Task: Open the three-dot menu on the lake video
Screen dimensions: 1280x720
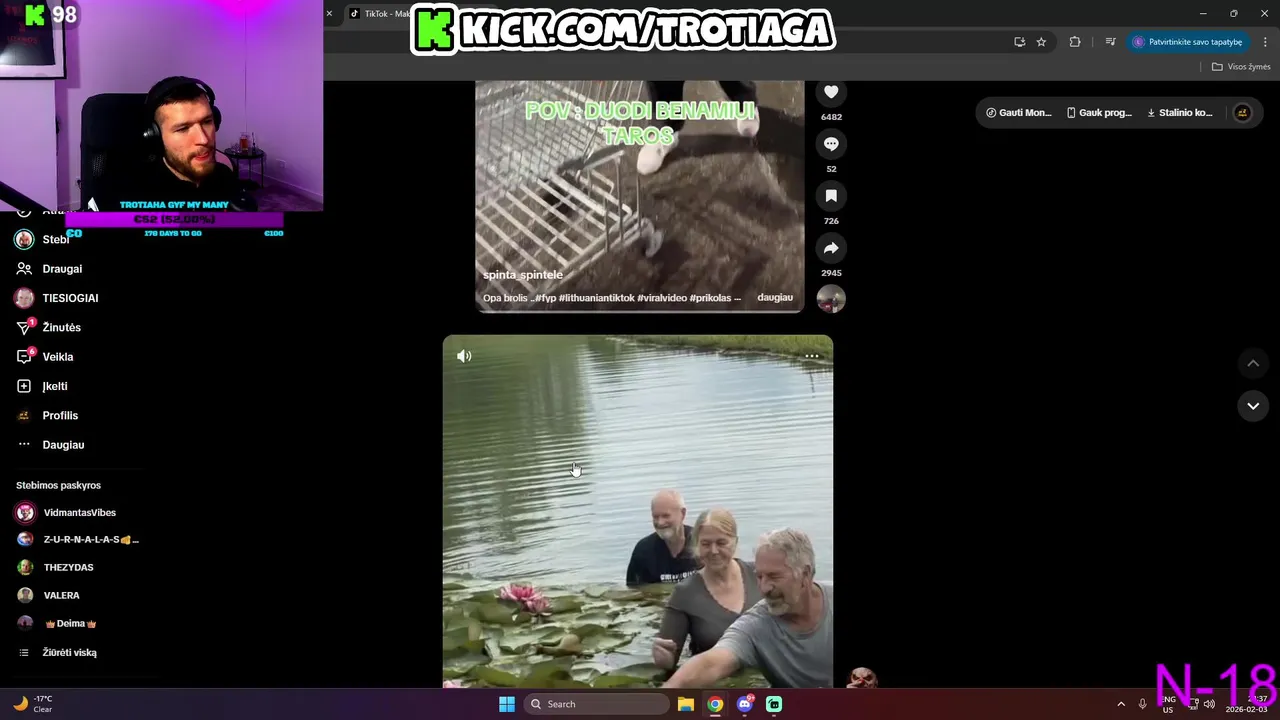Action: click(x=812, y=356)
